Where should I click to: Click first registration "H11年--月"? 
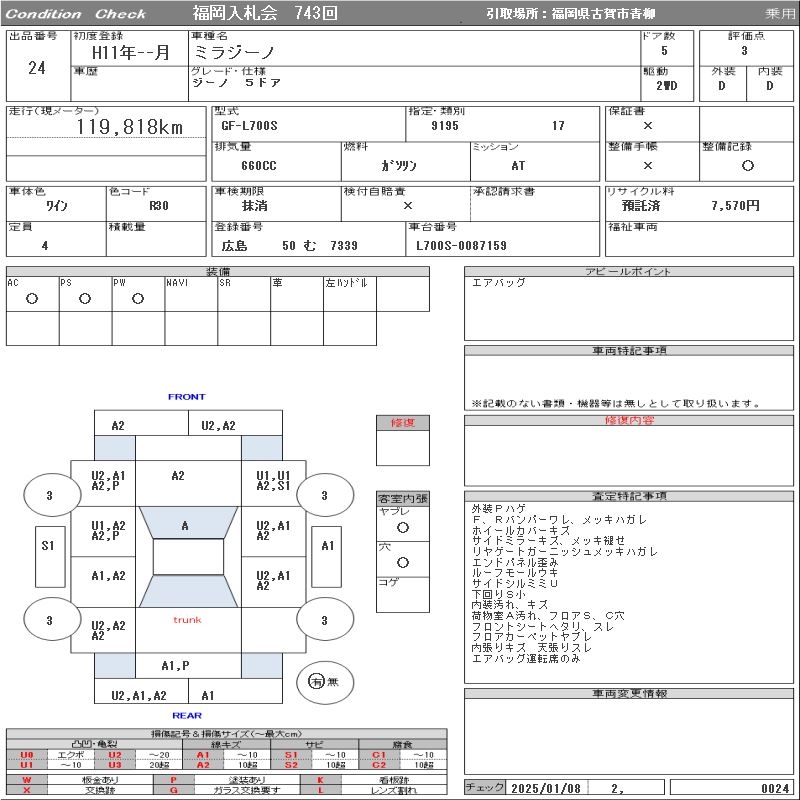(131, 52)
